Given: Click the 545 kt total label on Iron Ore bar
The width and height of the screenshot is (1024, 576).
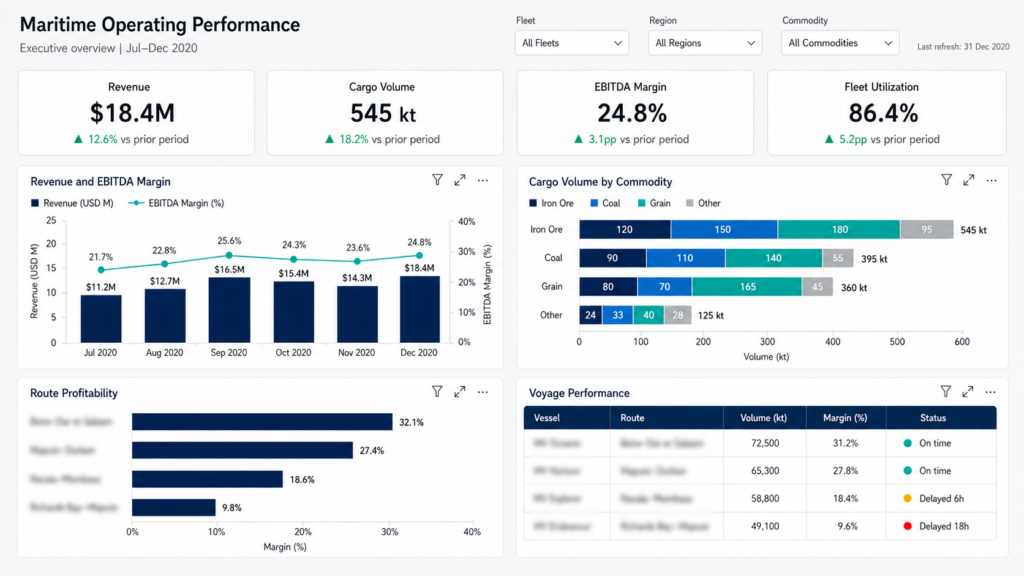Looking at the screenshot, I should tap(973, 230).
